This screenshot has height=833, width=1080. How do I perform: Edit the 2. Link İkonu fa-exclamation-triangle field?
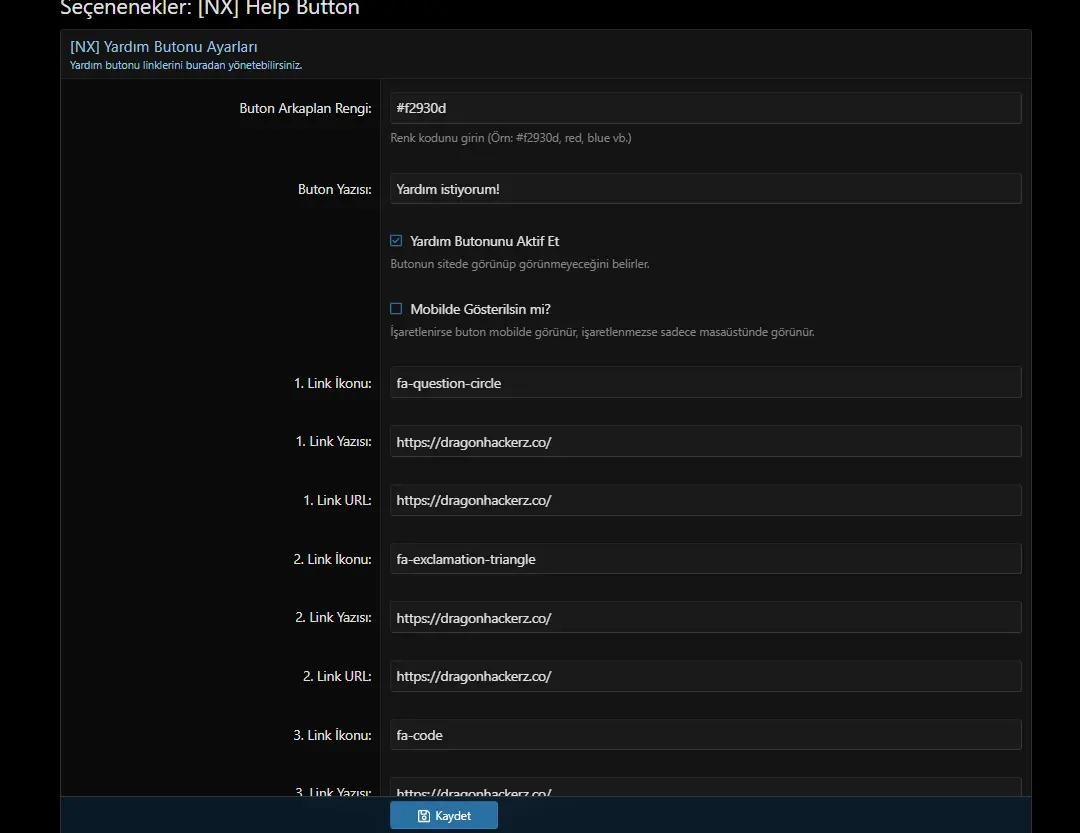coord(705,559)
